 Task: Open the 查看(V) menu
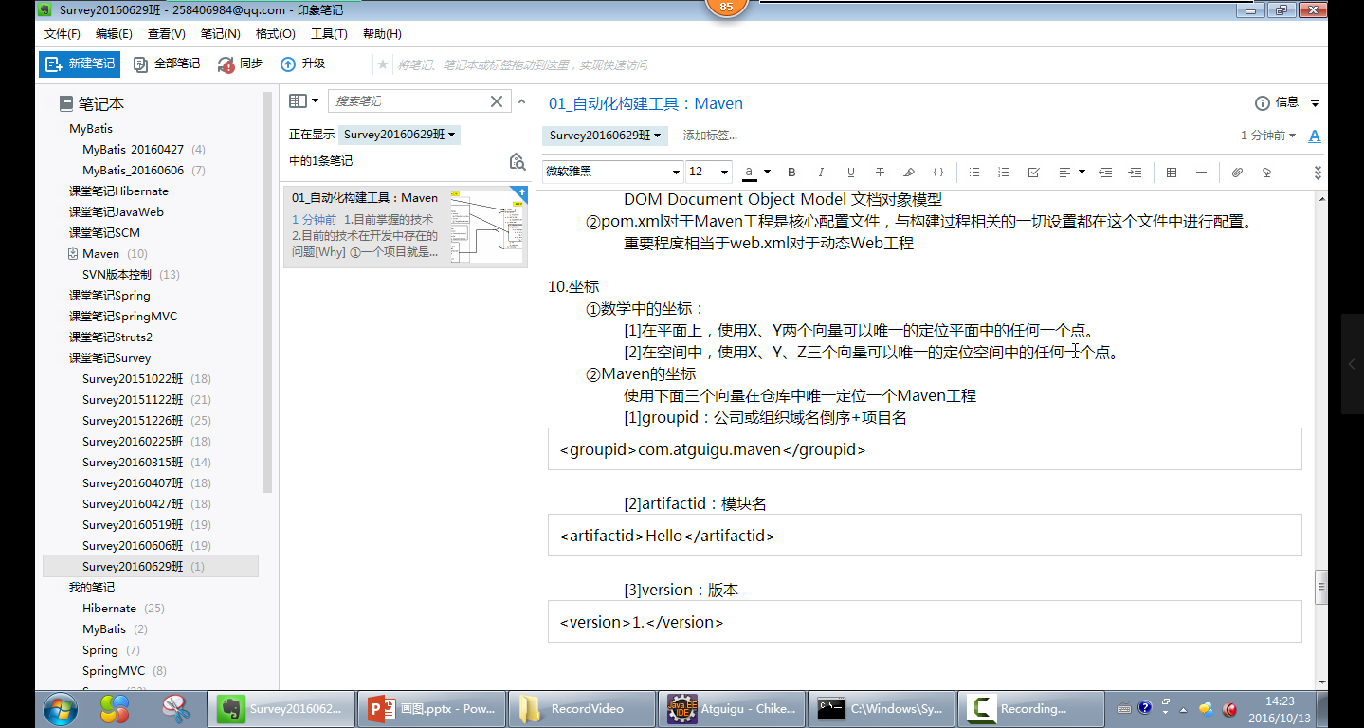[167, 34]
